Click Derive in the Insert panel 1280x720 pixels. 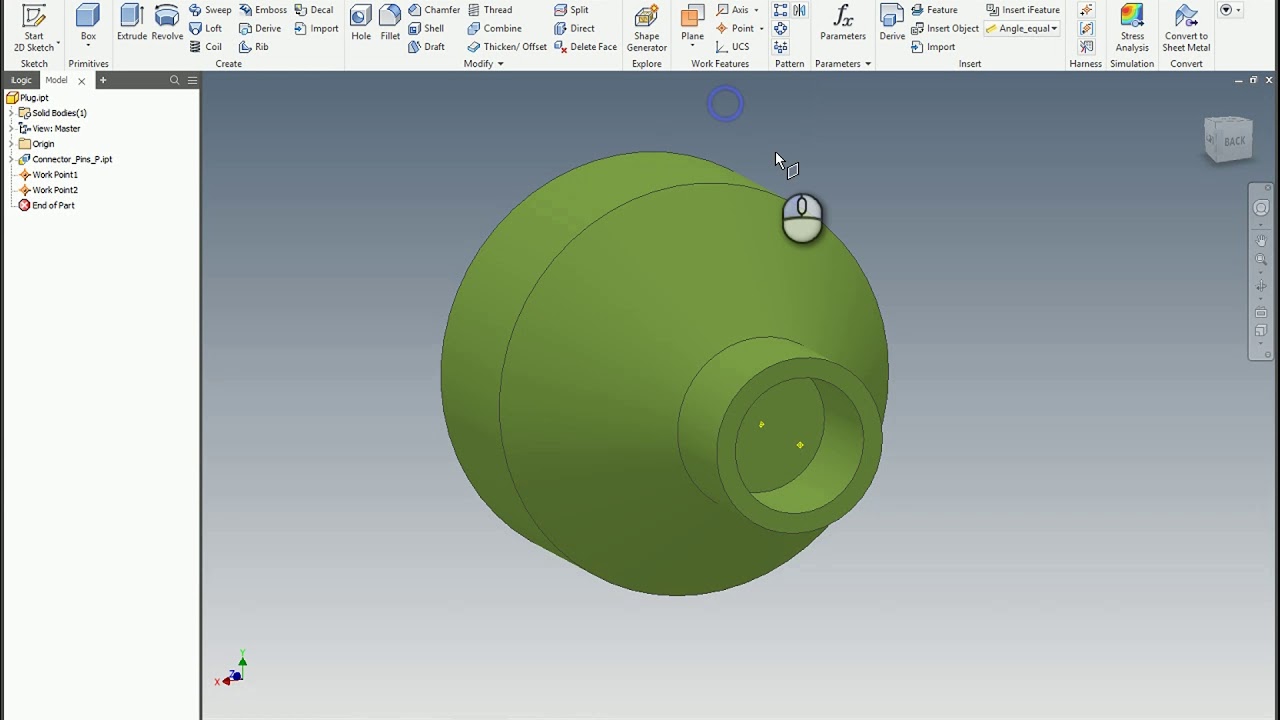[892, 23]
